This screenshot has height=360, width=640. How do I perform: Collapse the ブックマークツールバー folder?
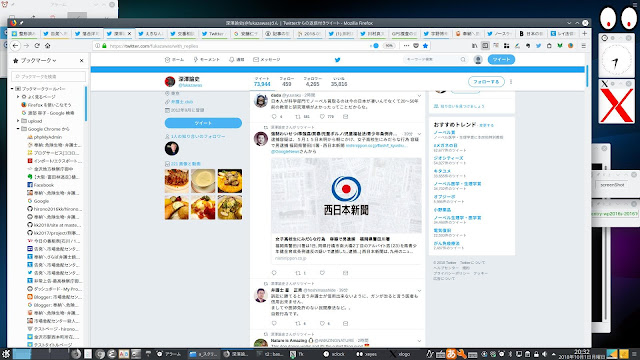(x=12, y=89)
